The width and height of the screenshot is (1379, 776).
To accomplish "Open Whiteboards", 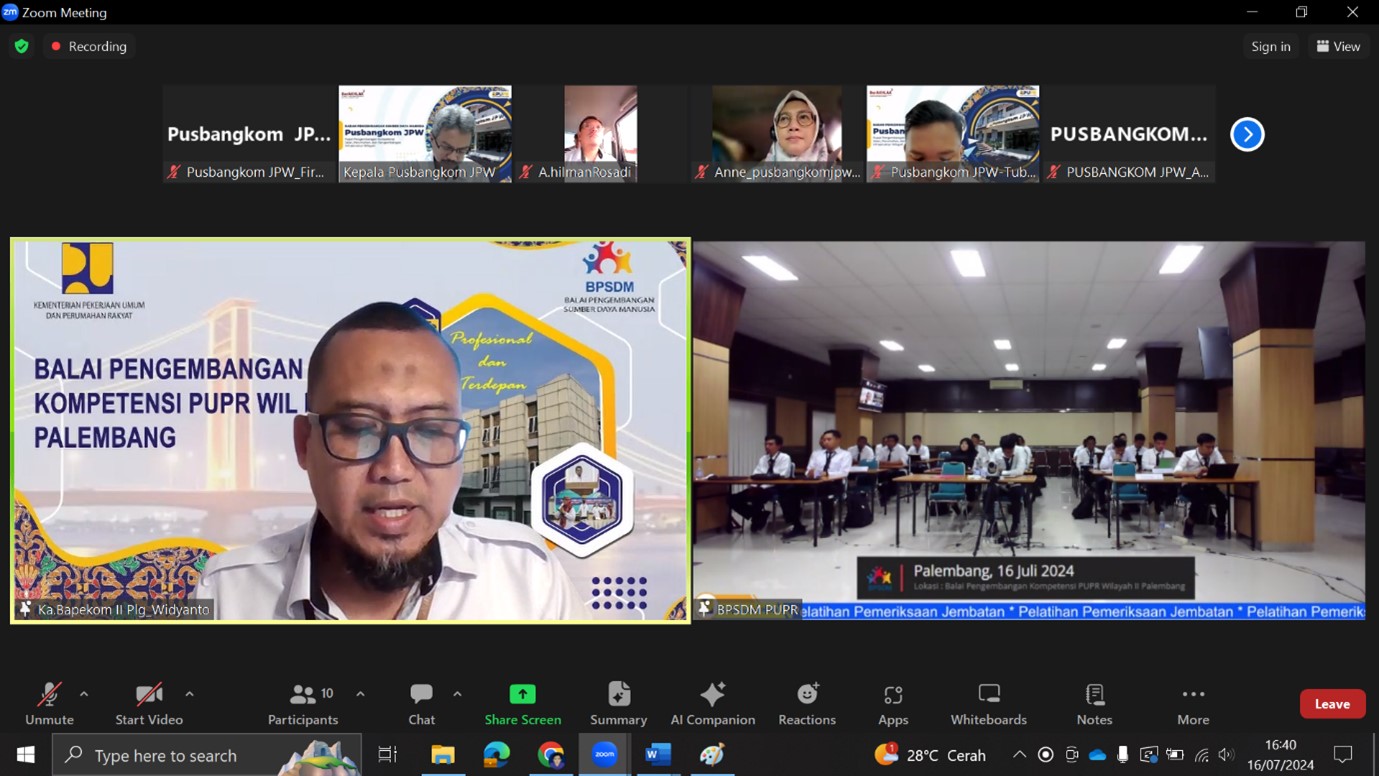I will [989, 703].
